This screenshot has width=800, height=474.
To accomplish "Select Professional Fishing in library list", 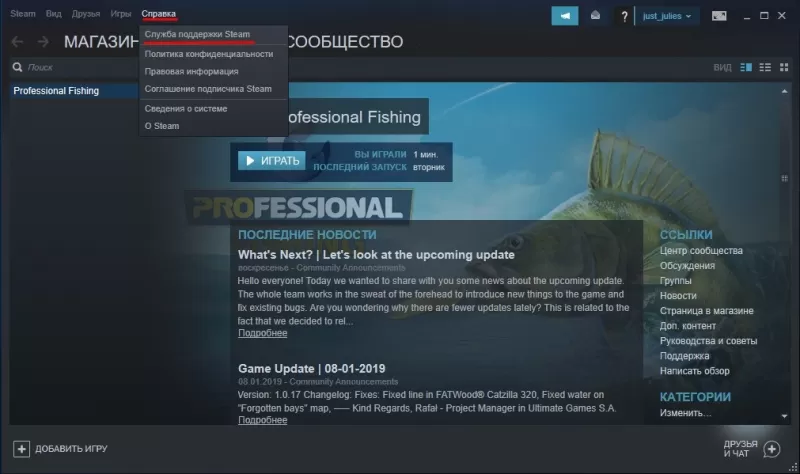I will point(73,91).
